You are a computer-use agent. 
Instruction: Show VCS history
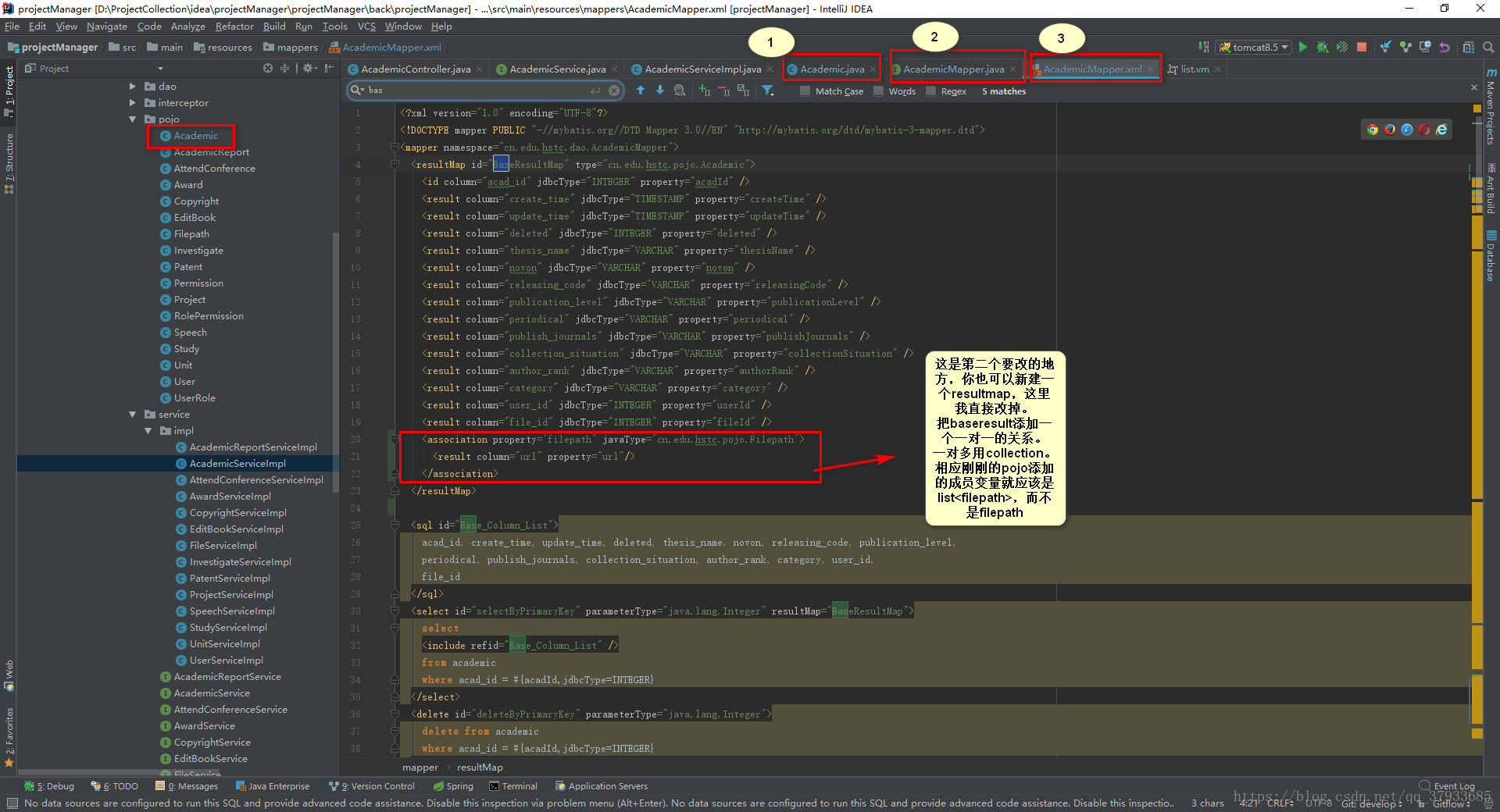pyautogui.click(x=1425, y=47)
